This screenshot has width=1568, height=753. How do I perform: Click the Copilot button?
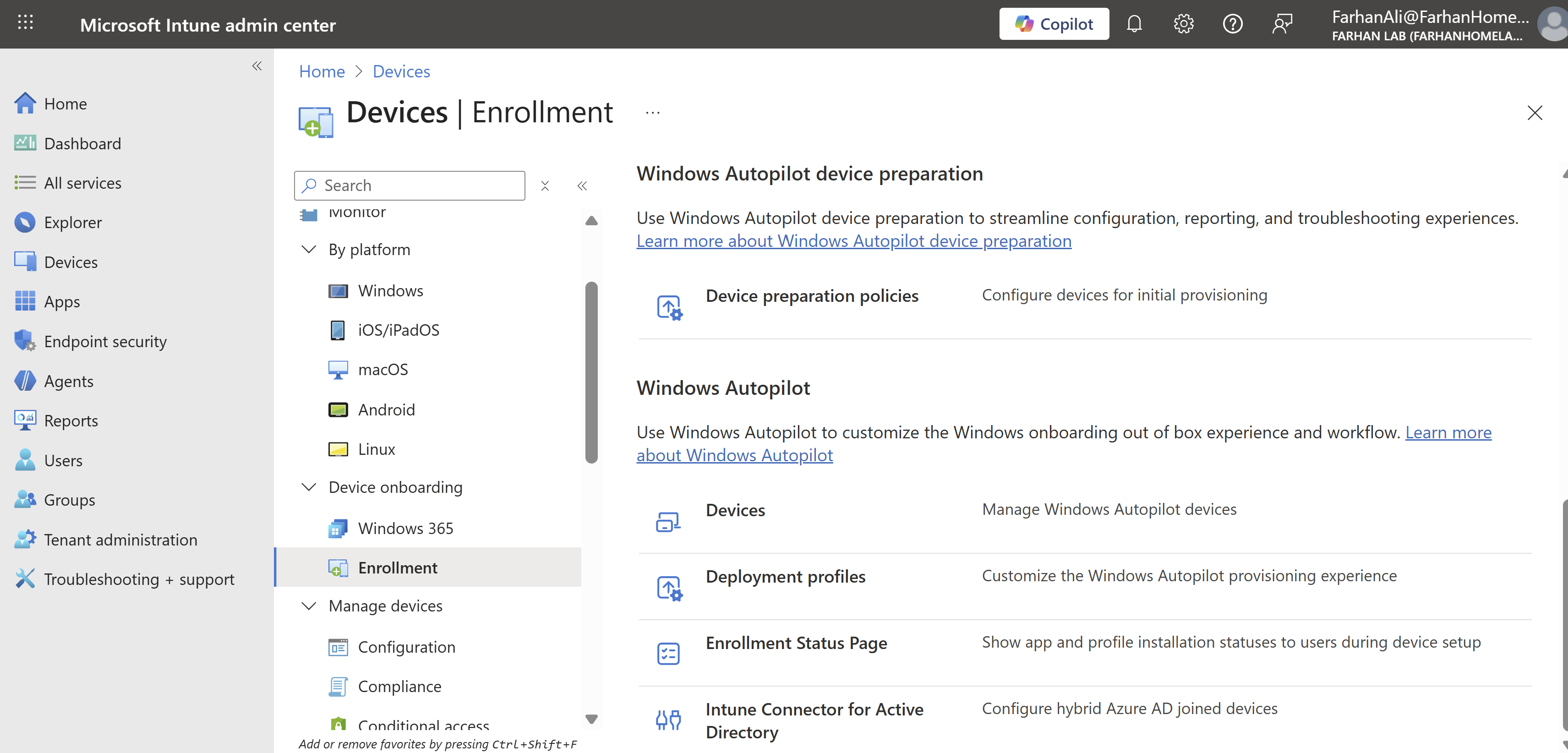(1054, 24)
